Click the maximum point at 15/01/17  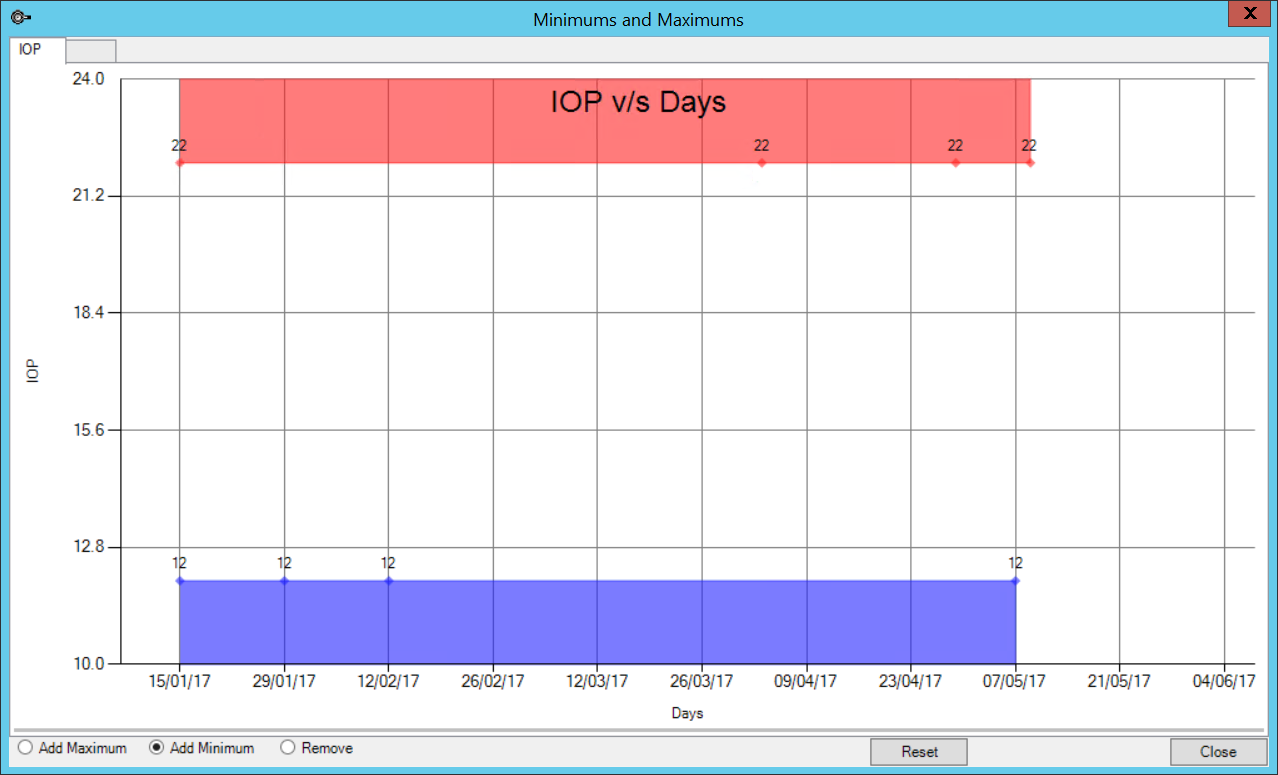coord(180,162)
